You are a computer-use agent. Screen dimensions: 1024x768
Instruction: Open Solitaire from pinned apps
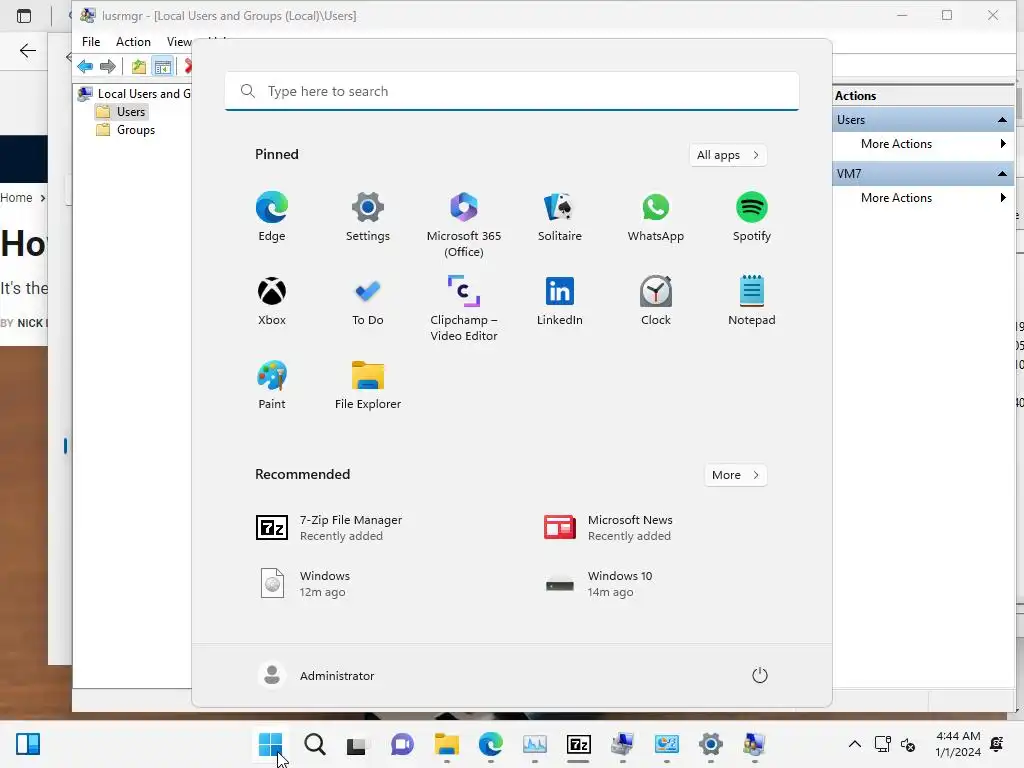[x=560, y=217]
